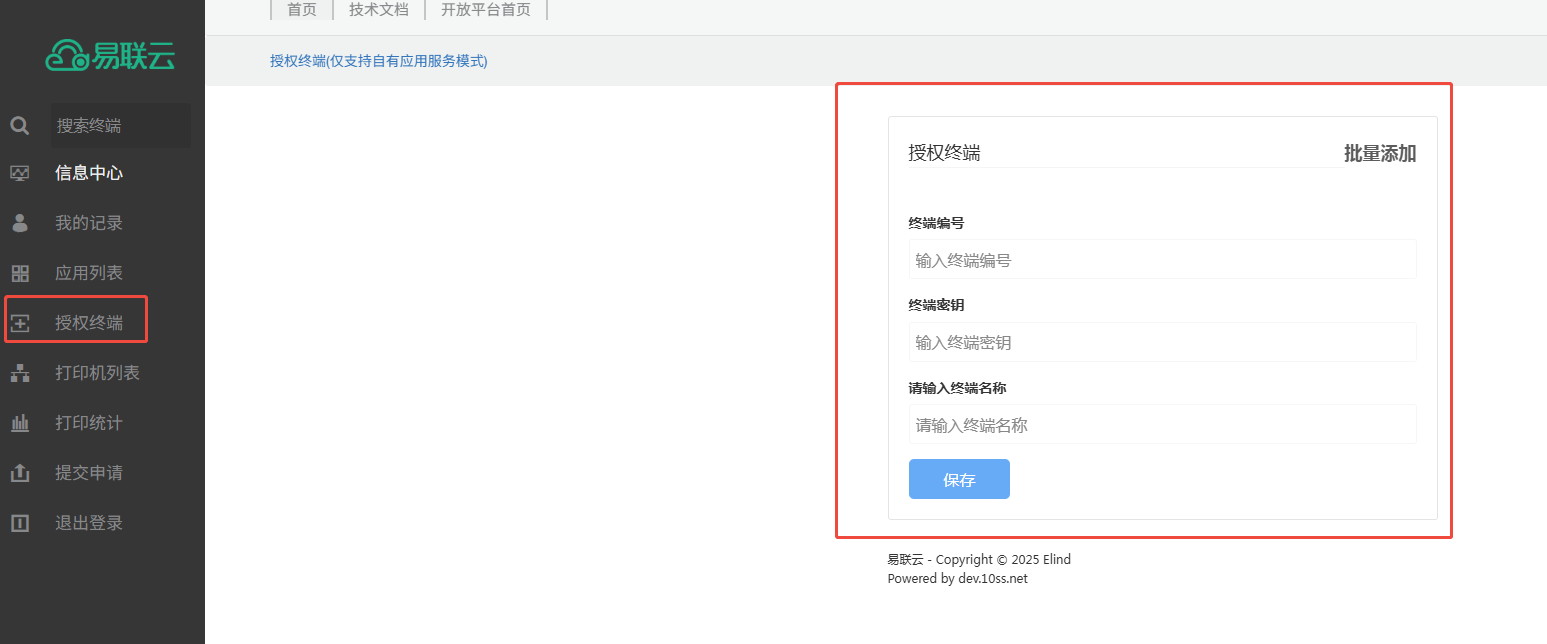The width and height of the screenshot is (1547, 644).
Task: Open 打印统计 via bar chart icon
Action: (20, 423)
